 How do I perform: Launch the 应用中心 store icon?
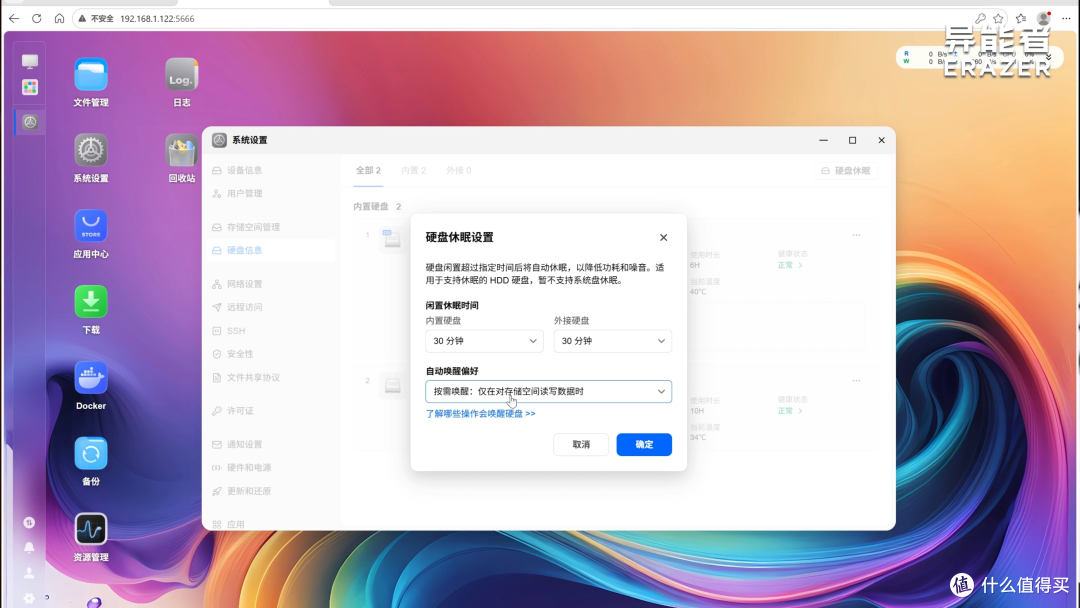pos(91,227)
